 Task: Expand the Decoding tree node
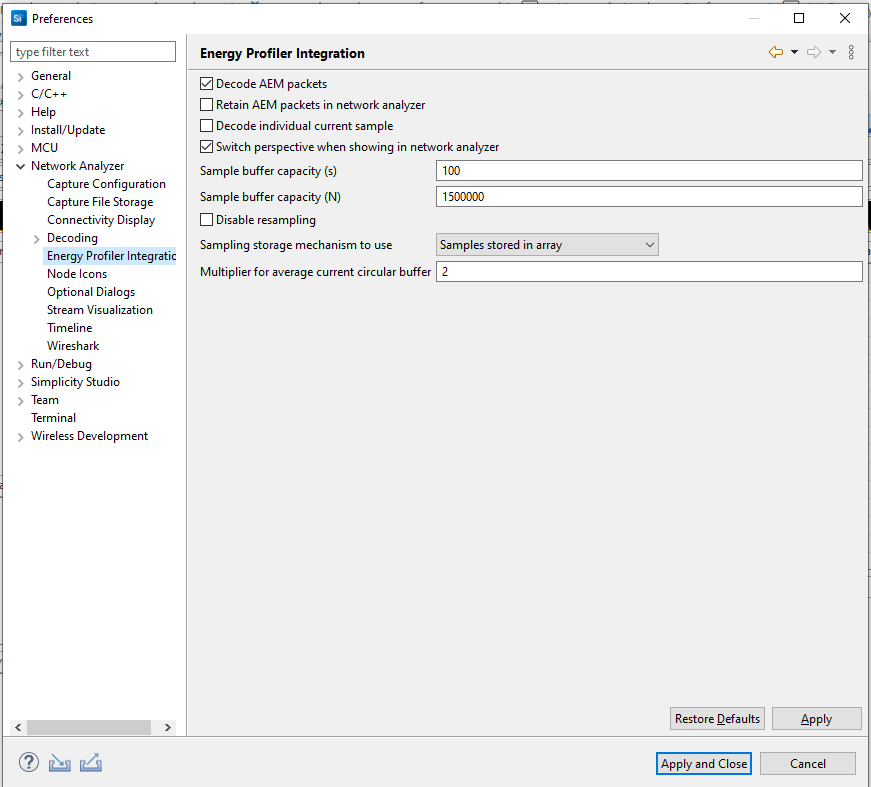(x=37, y=239)
